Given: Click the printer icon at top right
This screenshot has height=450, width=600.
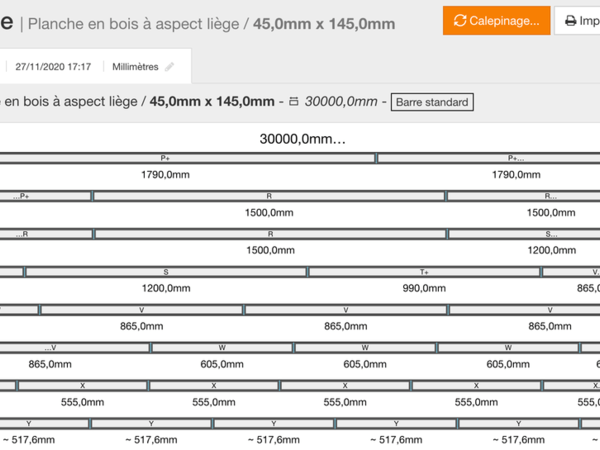Looking at the screenshot, I should tap(571, 20).
